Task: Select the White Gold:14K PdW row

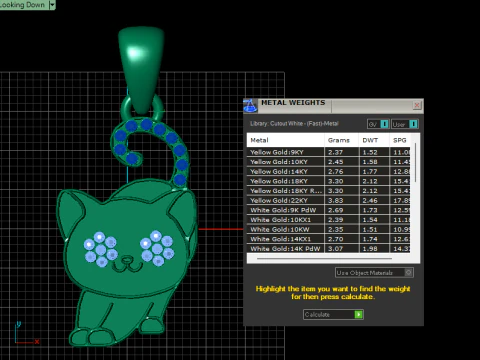Action: point(328,249)
